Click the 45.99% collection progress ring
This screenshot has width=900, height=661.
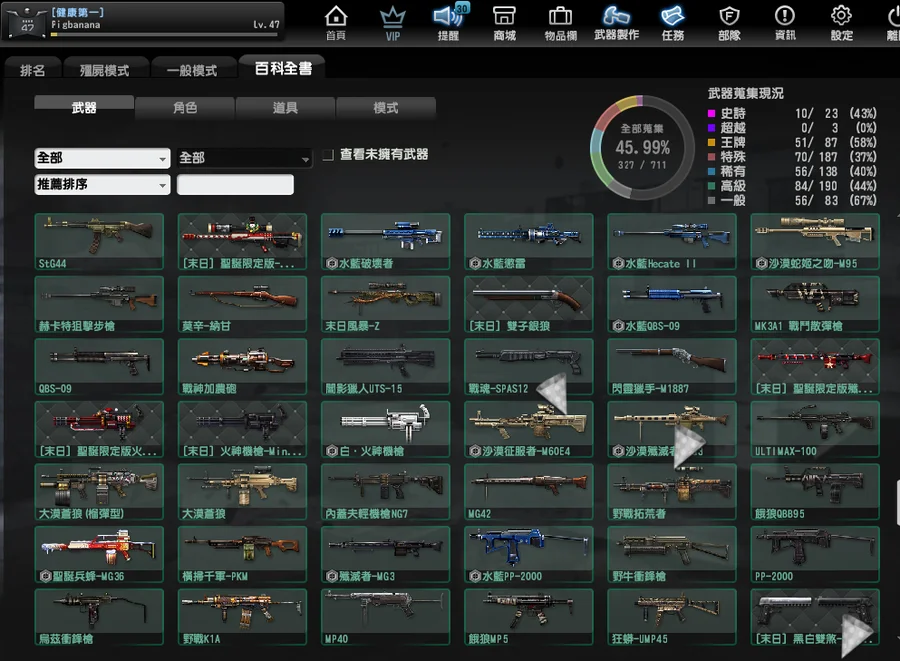click(x=642, y=147)
